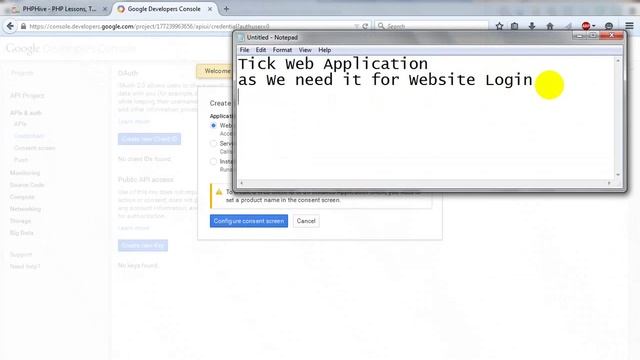Open Credentials in the sidebar
The height and width of the screenshot is (360, 640).
pyautogui.click(x=29, y=136)
